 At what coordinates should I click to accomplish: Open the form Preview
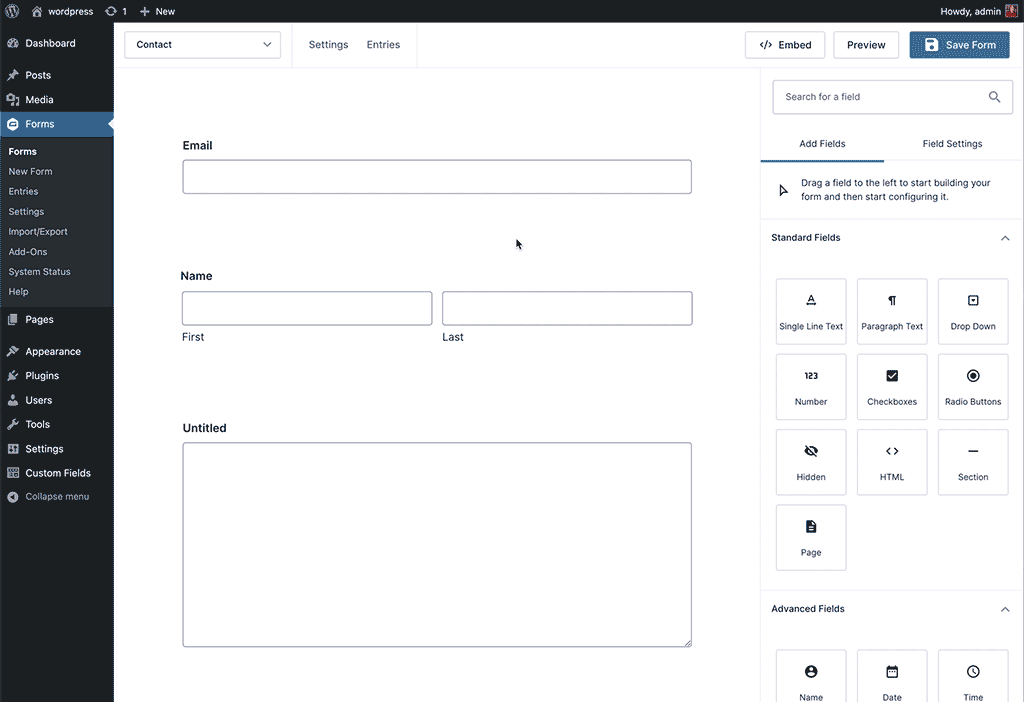pos(865,44)
